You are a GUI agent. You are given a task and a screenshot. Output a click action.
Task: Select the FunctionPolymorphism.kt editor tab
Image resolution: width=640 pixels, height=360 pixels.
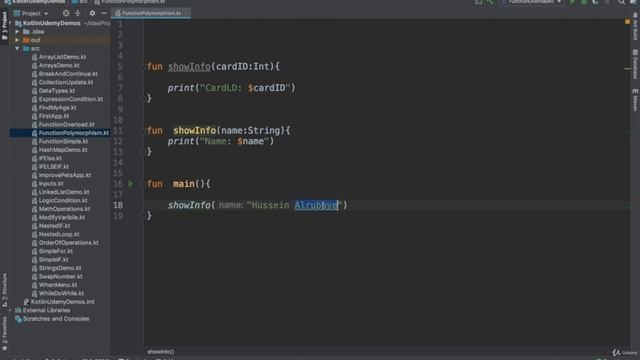[151, 13]
